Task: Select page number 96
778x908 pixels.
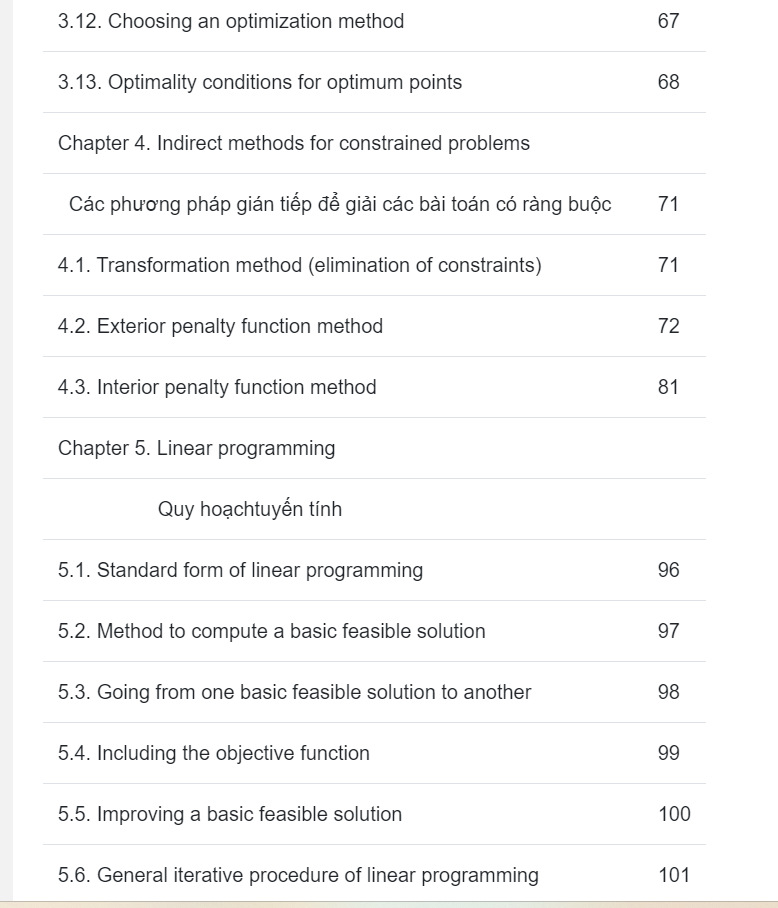Action: pos(669,570)
